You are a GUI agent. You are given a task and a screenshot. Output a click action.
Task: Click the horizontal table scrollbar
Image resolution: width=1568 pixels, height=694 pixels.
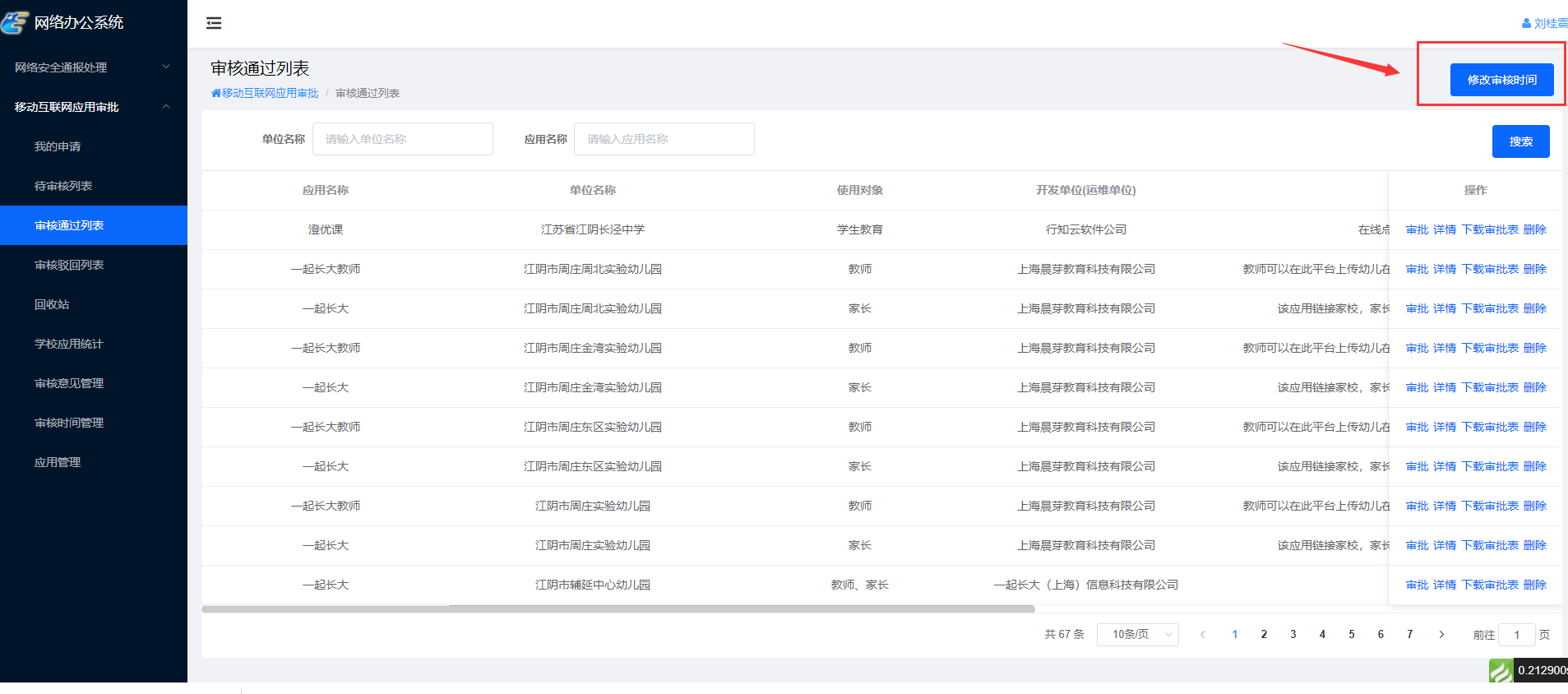(x=618, y=609)
